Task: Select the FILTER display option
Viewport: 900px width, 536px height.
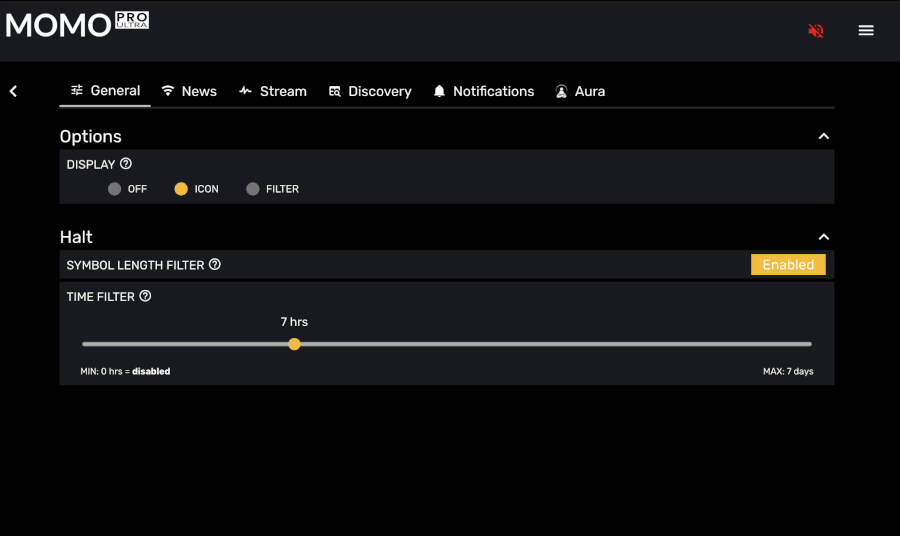Action: point(253,189)
